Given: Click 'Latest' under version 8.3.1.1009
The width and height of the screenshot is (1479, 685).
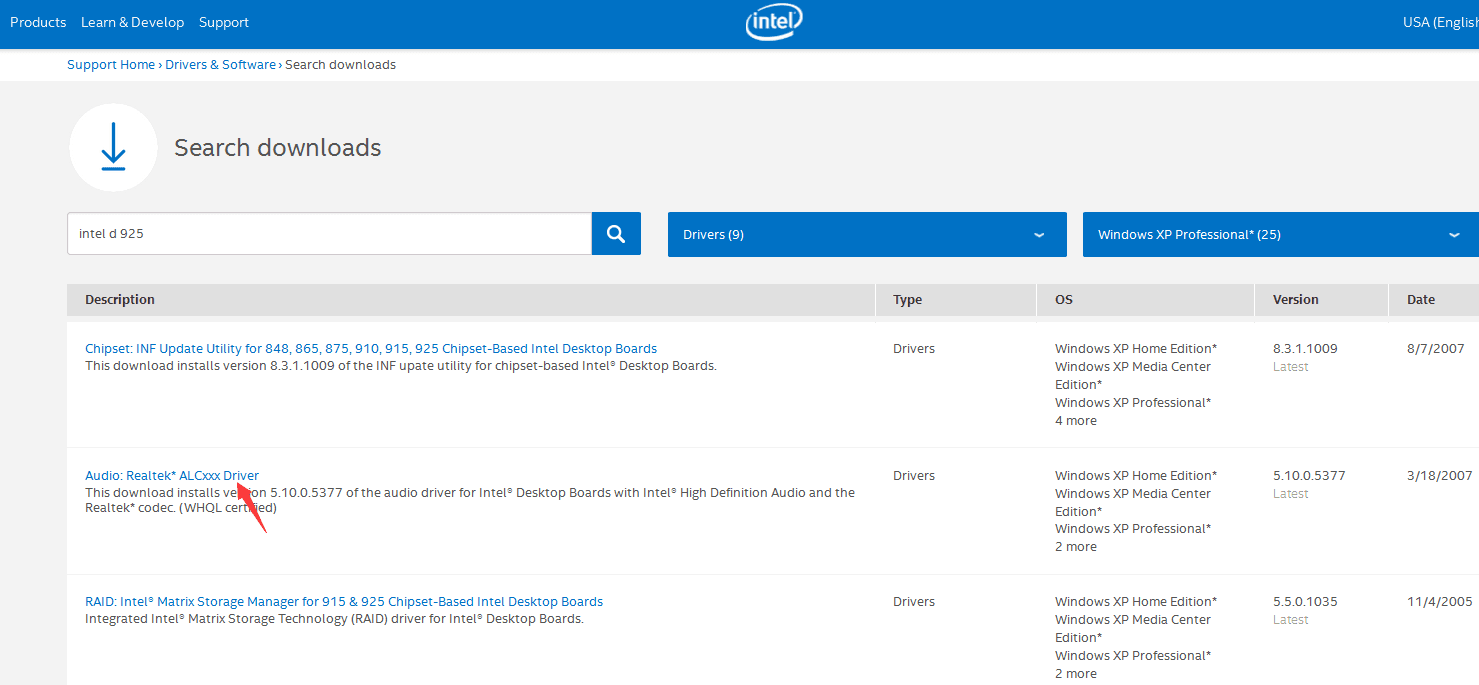Looking at the screenshot, I should click(1291, 367).
